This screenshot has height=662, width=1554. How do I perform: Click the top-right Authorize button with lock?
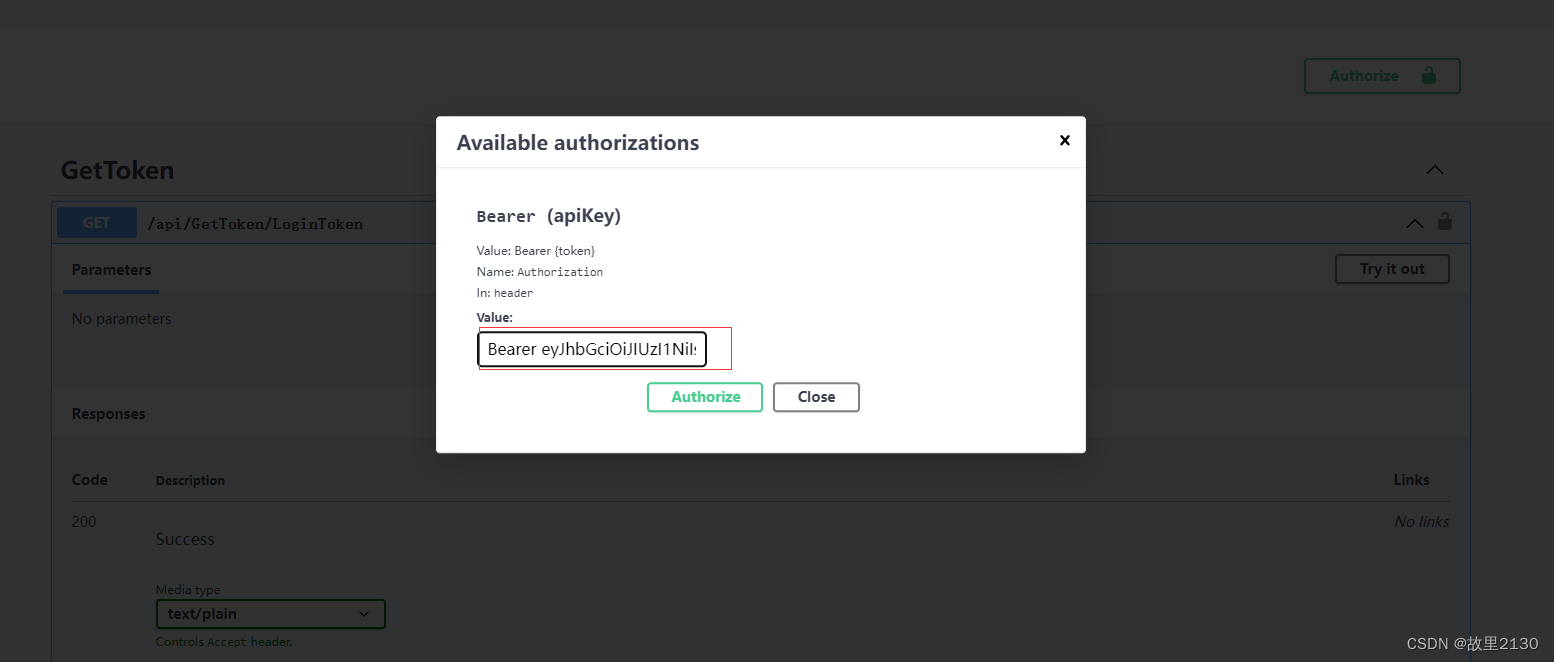pyautogui.click(x=1382, y=76)
